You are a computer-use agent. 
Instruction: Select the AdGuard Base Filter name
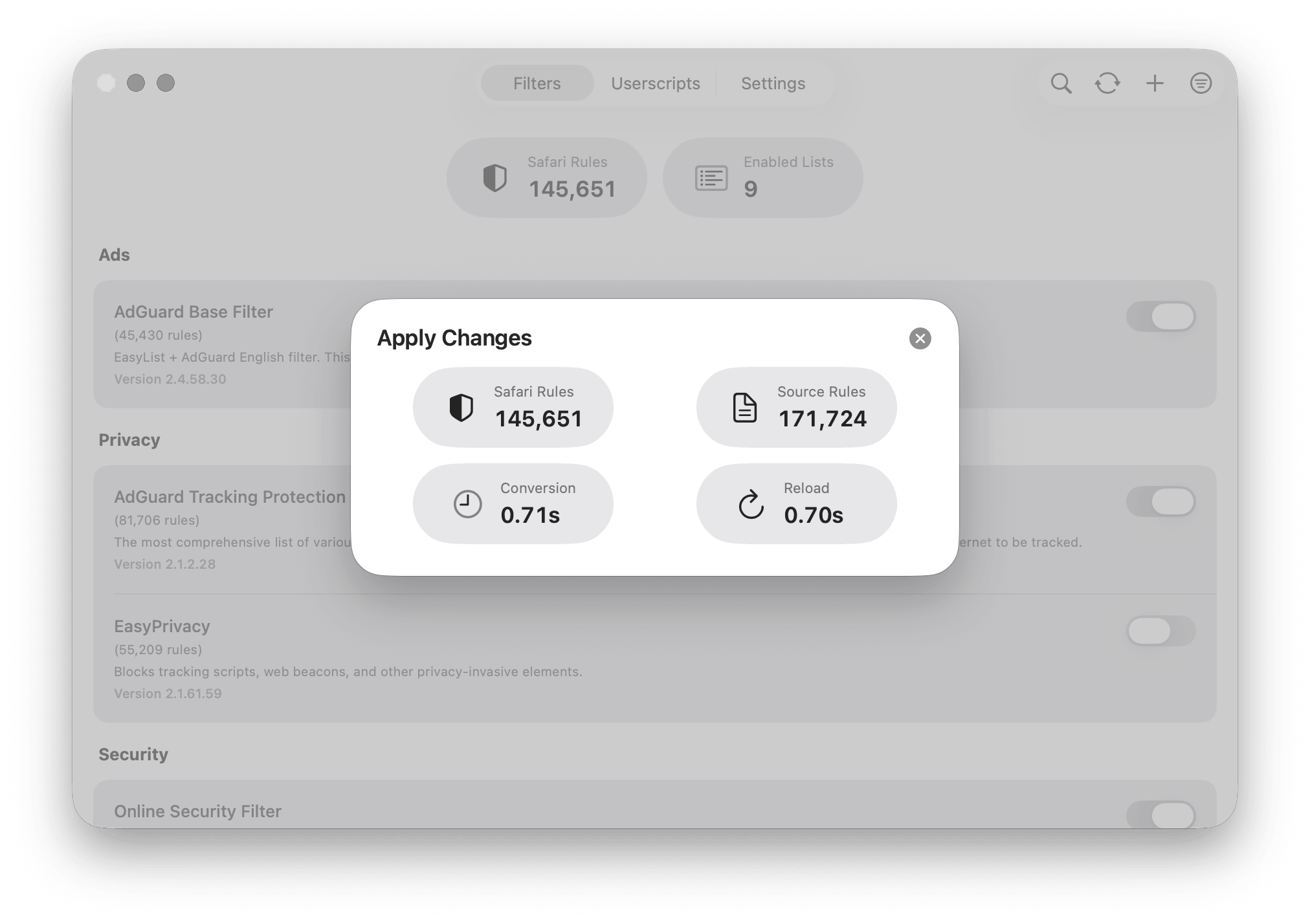coord(194,312)
